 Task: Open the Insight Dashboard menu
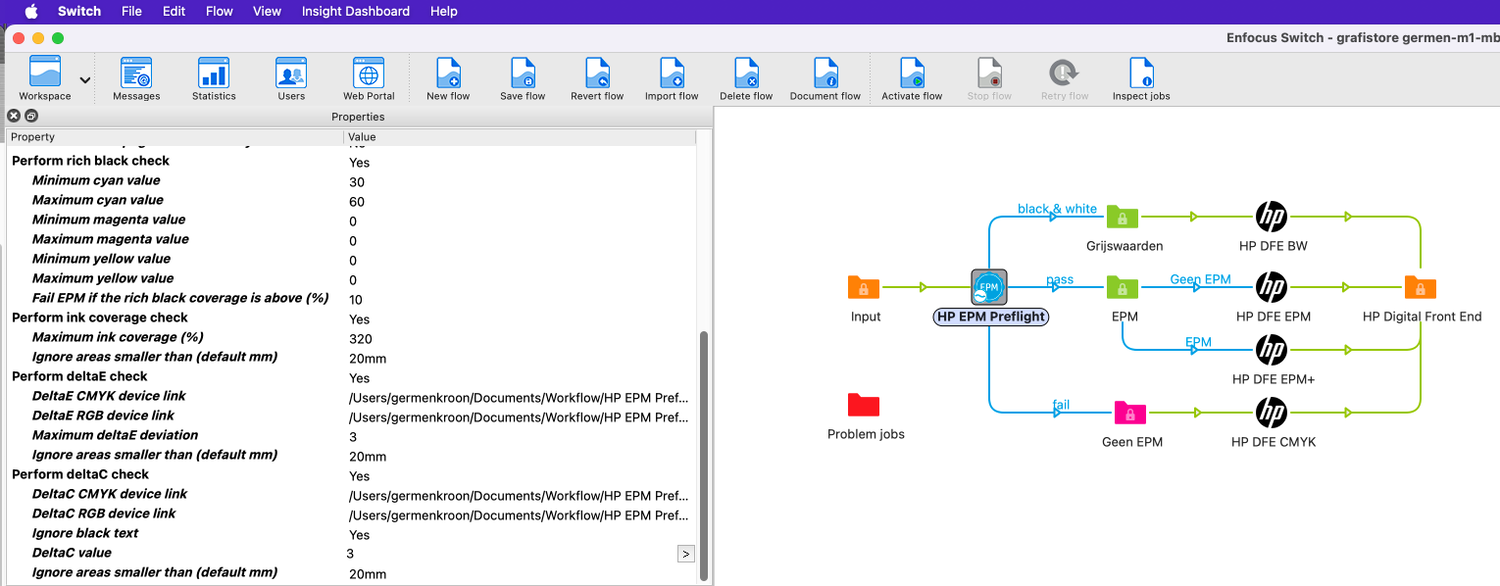(x=356, y=11)
